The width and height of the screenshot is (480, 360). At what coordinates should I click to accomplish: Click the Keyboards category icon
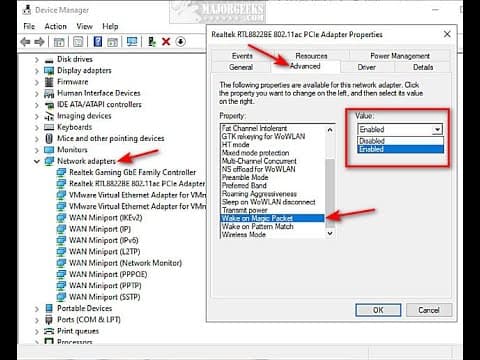tap(49, 127)
